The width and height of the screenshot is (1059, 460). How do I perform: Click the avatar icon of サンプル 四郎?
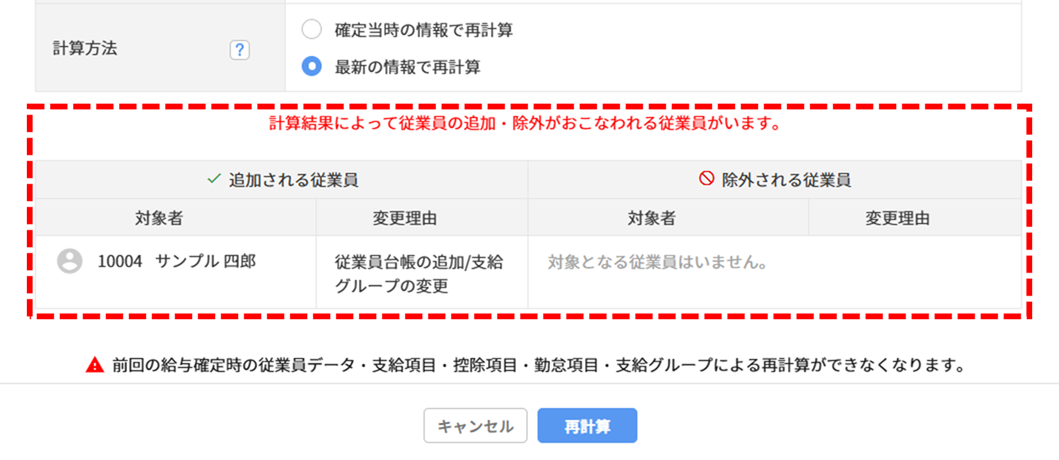70,261
